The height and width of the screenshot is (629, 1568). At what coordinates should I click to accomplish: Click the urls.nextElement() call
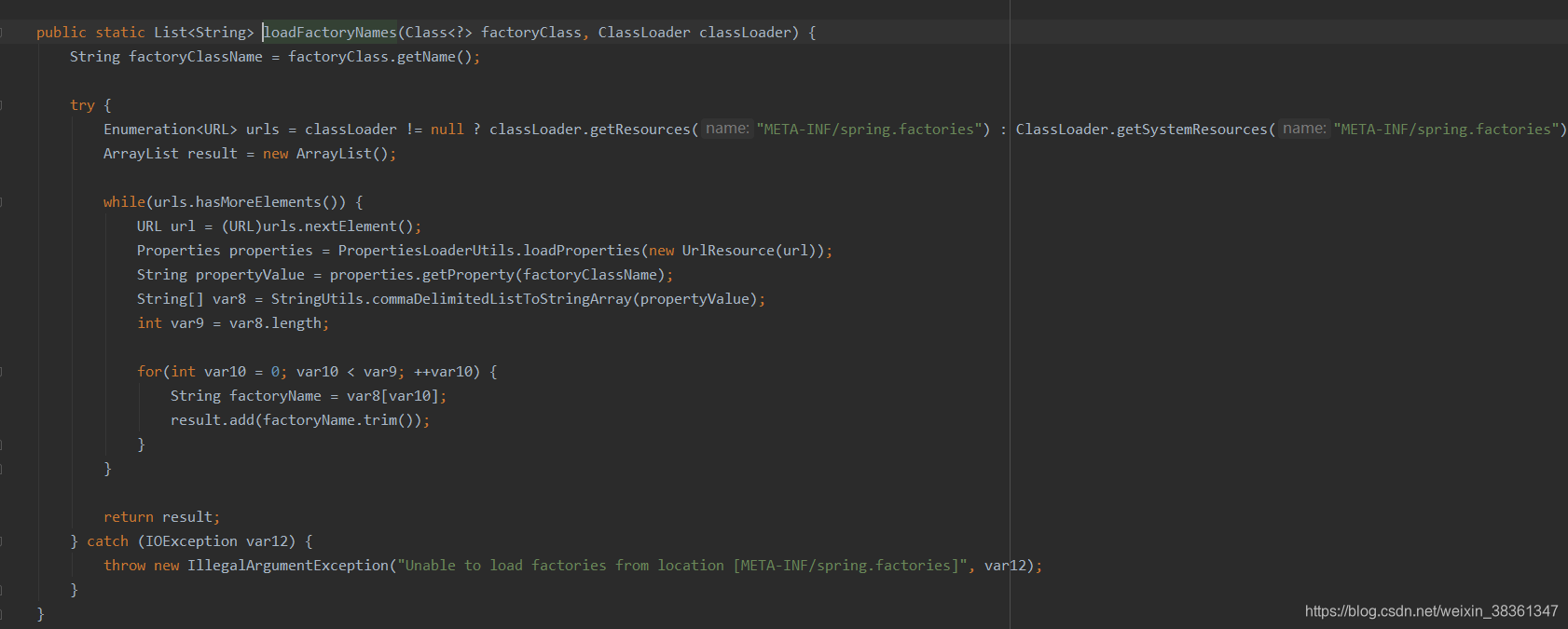pos(338,226)
